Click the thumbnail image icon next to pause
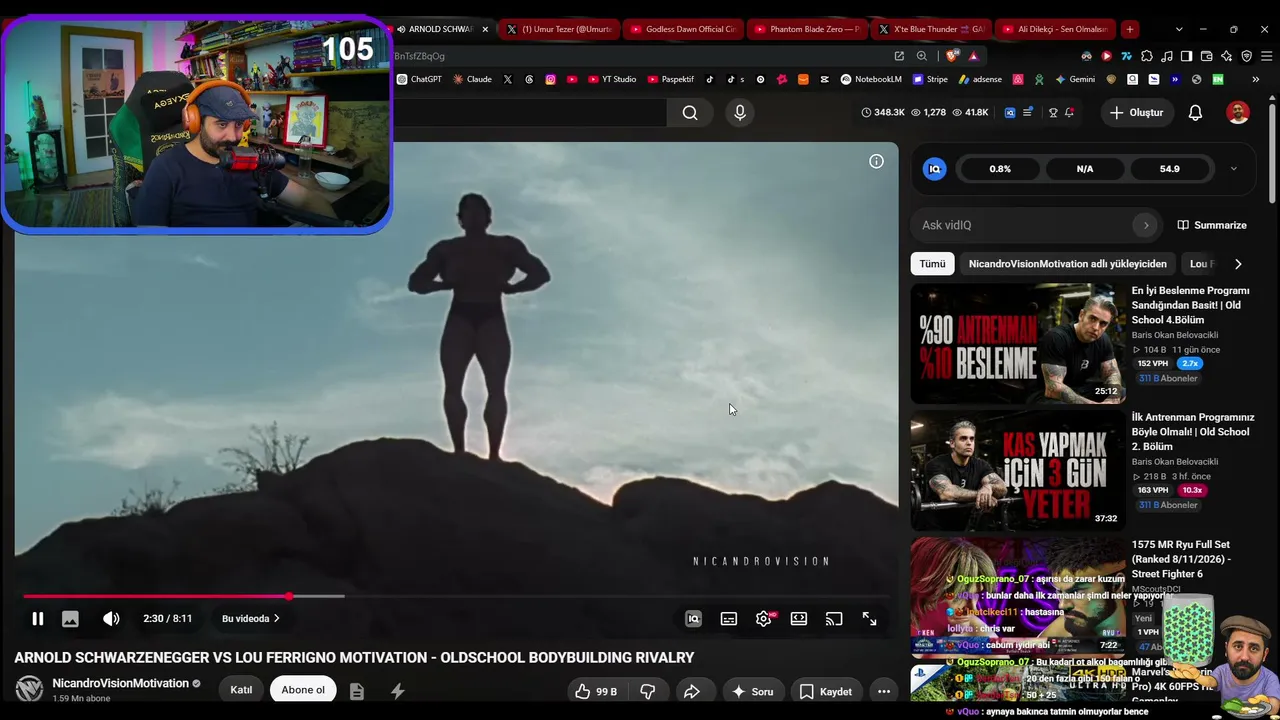Image resolution: width=1280 pixels, height=720 pixels. click(70, 619)
